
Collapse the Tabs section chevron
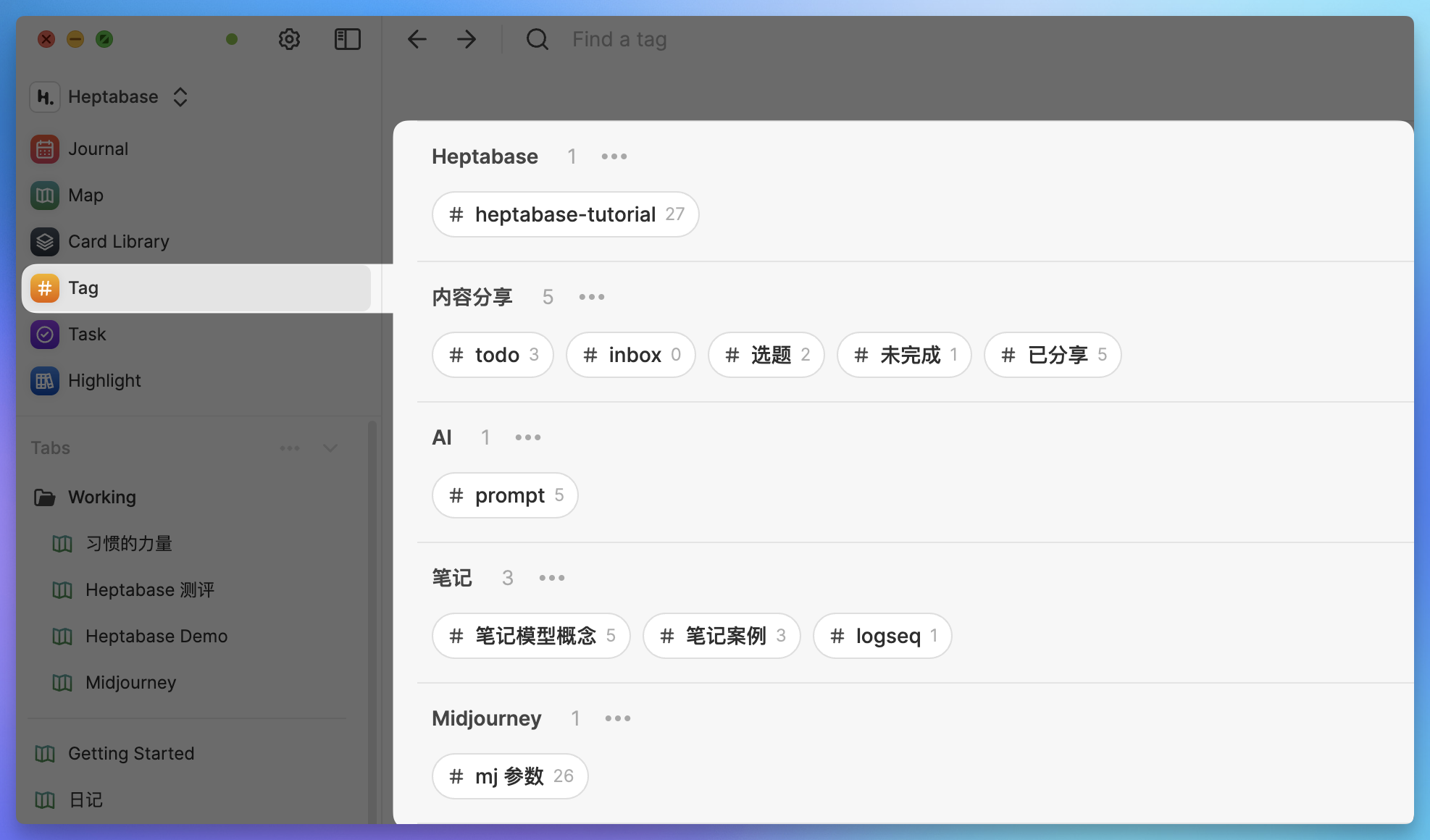coord(330,448)
